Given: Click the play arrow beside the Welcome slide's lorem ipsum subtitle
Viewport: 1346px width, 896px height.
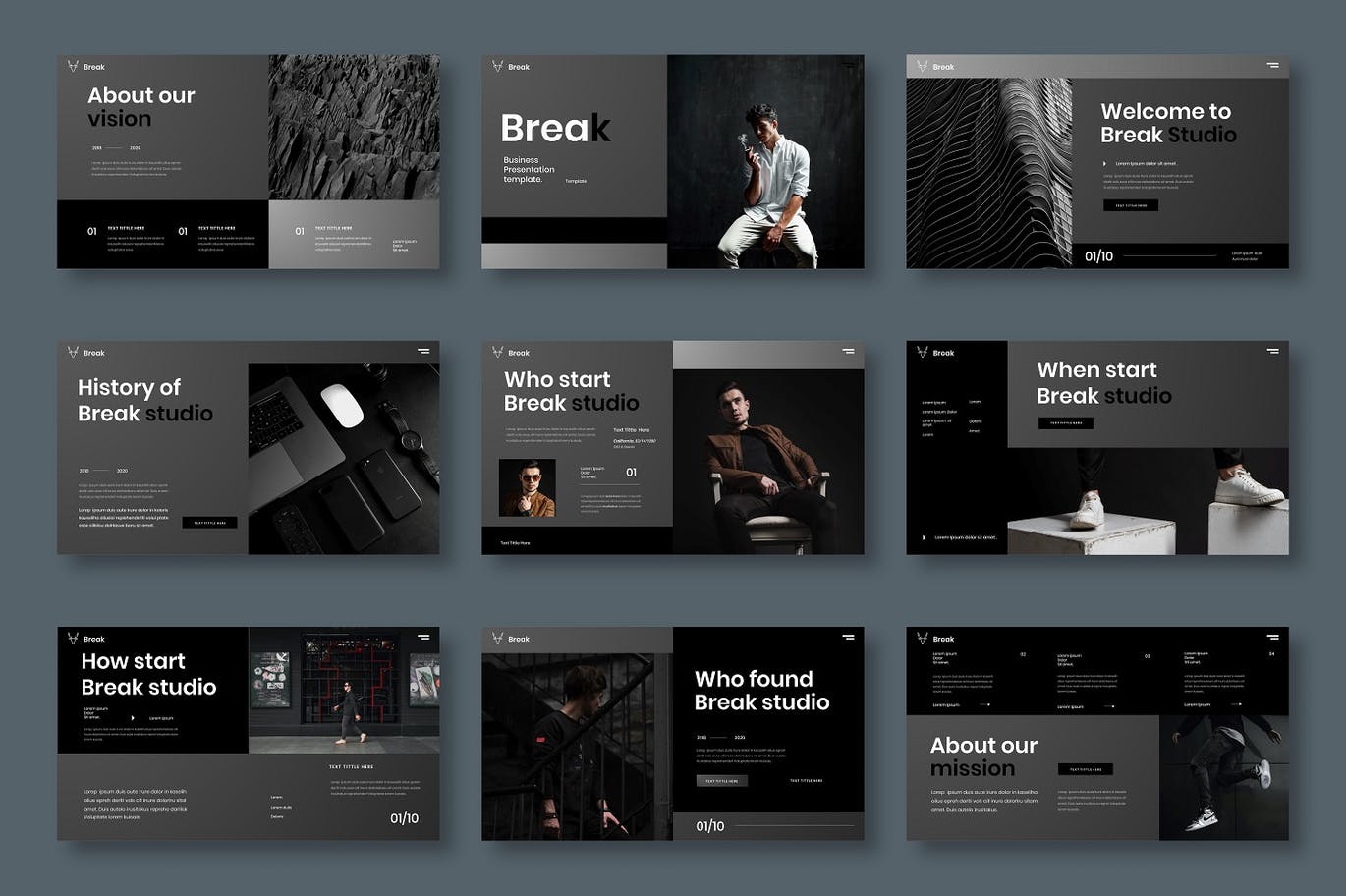Looking at the screenshot, I should (1104, 164).
